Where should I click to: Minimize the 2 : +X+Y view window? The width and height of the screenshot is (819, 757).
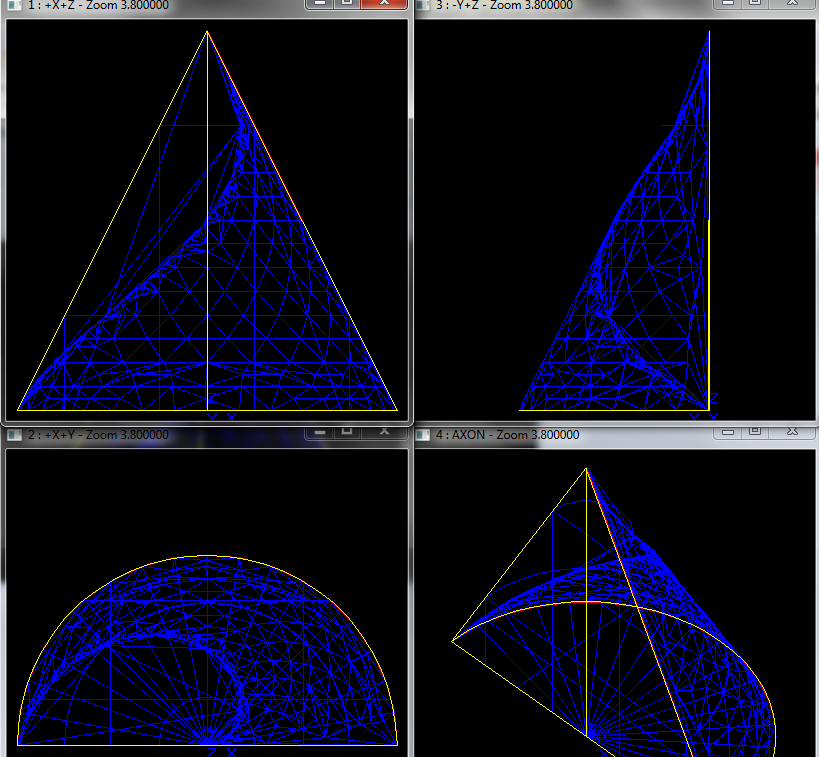click(x=319, y=432)
